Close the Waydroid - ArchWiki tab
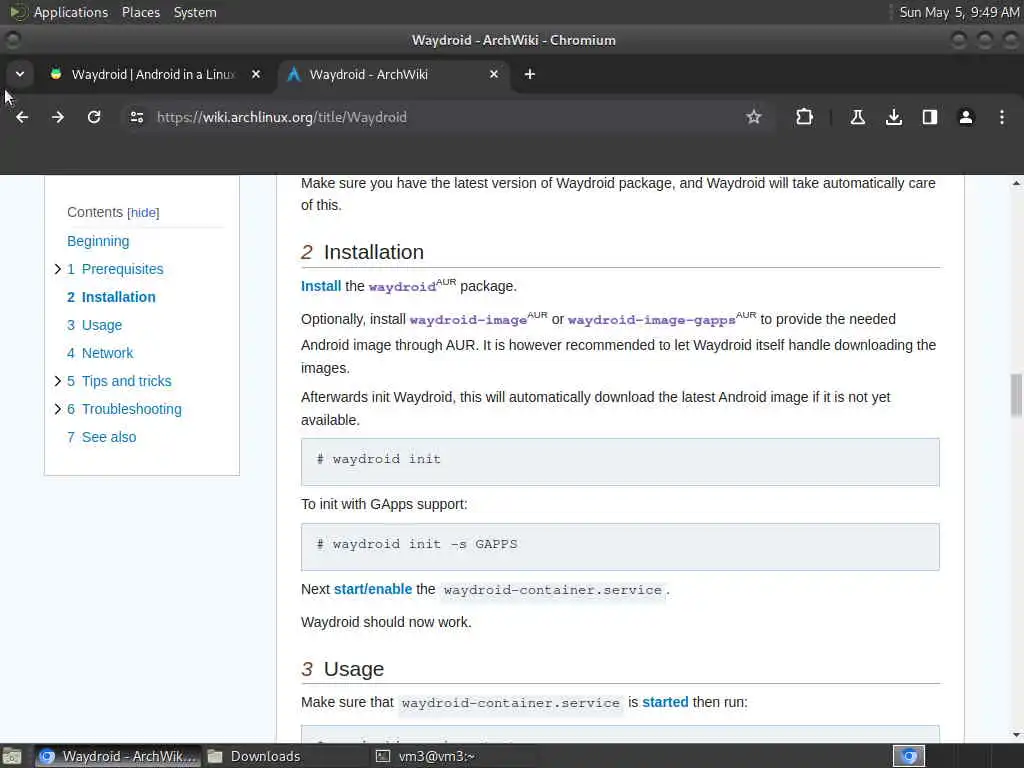The width and height of the screenshot is (1024, 768). pos(494,74)
